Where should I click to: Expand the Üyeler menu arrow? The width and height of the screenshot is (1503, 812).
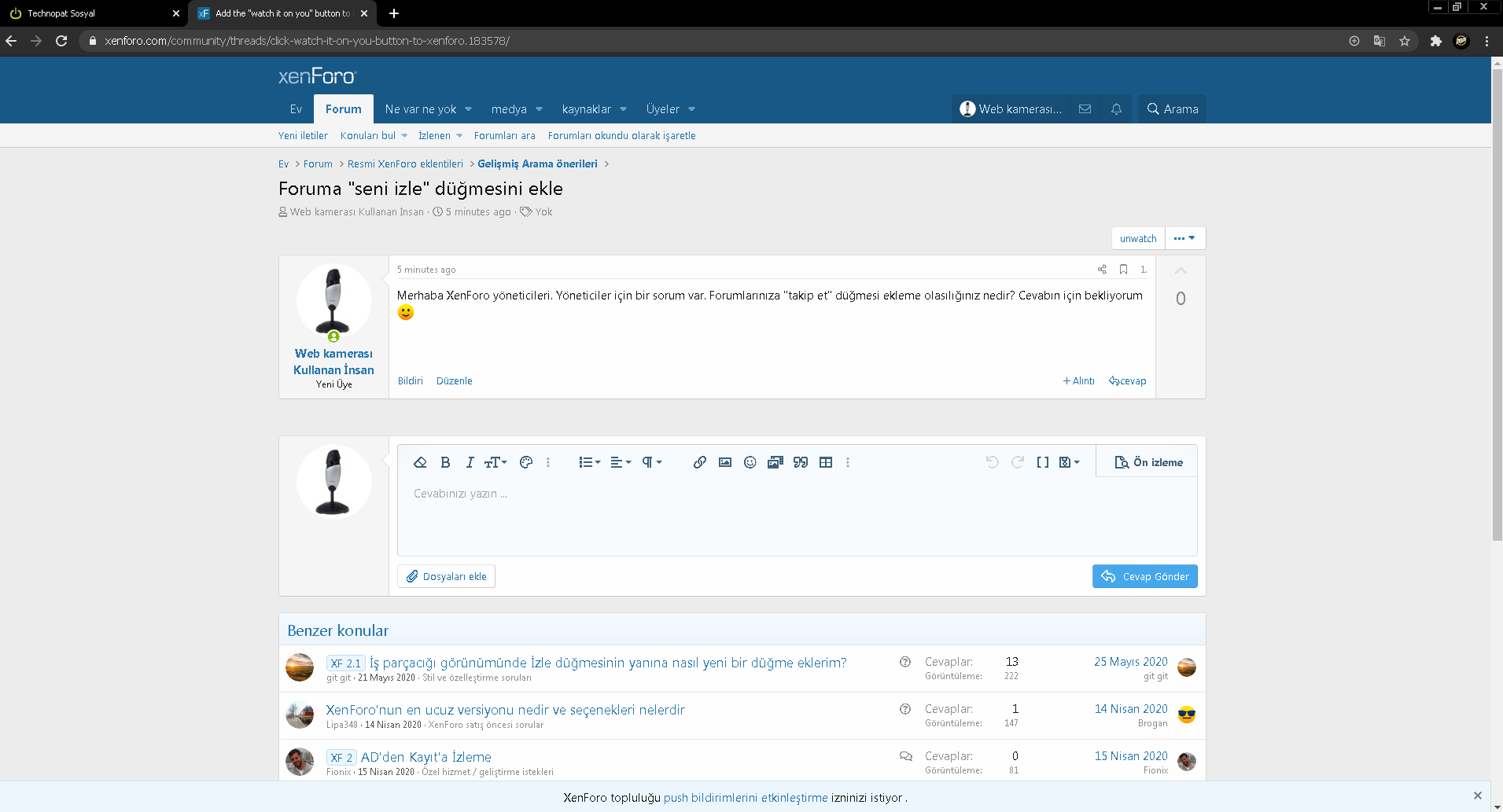pyautogui.click(x=691, y=109)
